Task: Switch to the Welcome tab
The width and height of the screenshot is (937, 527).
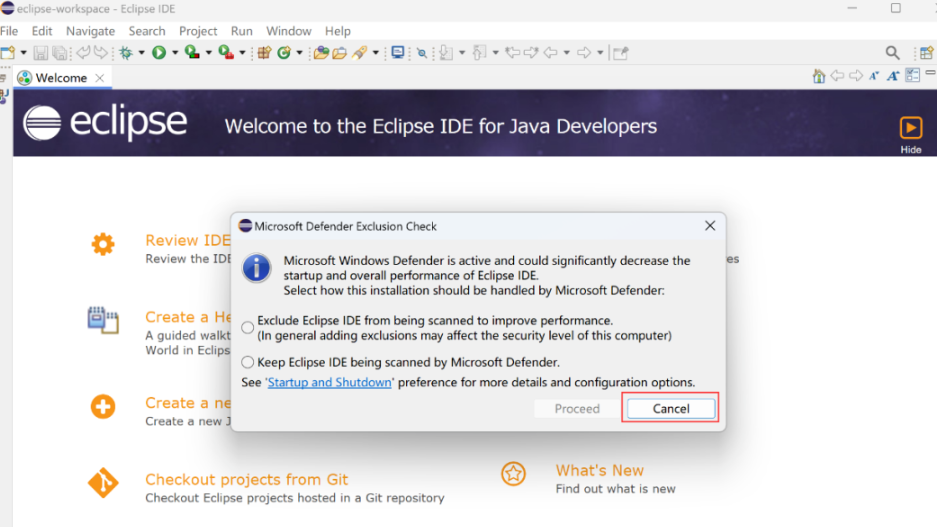Action: tap(61, 78)
